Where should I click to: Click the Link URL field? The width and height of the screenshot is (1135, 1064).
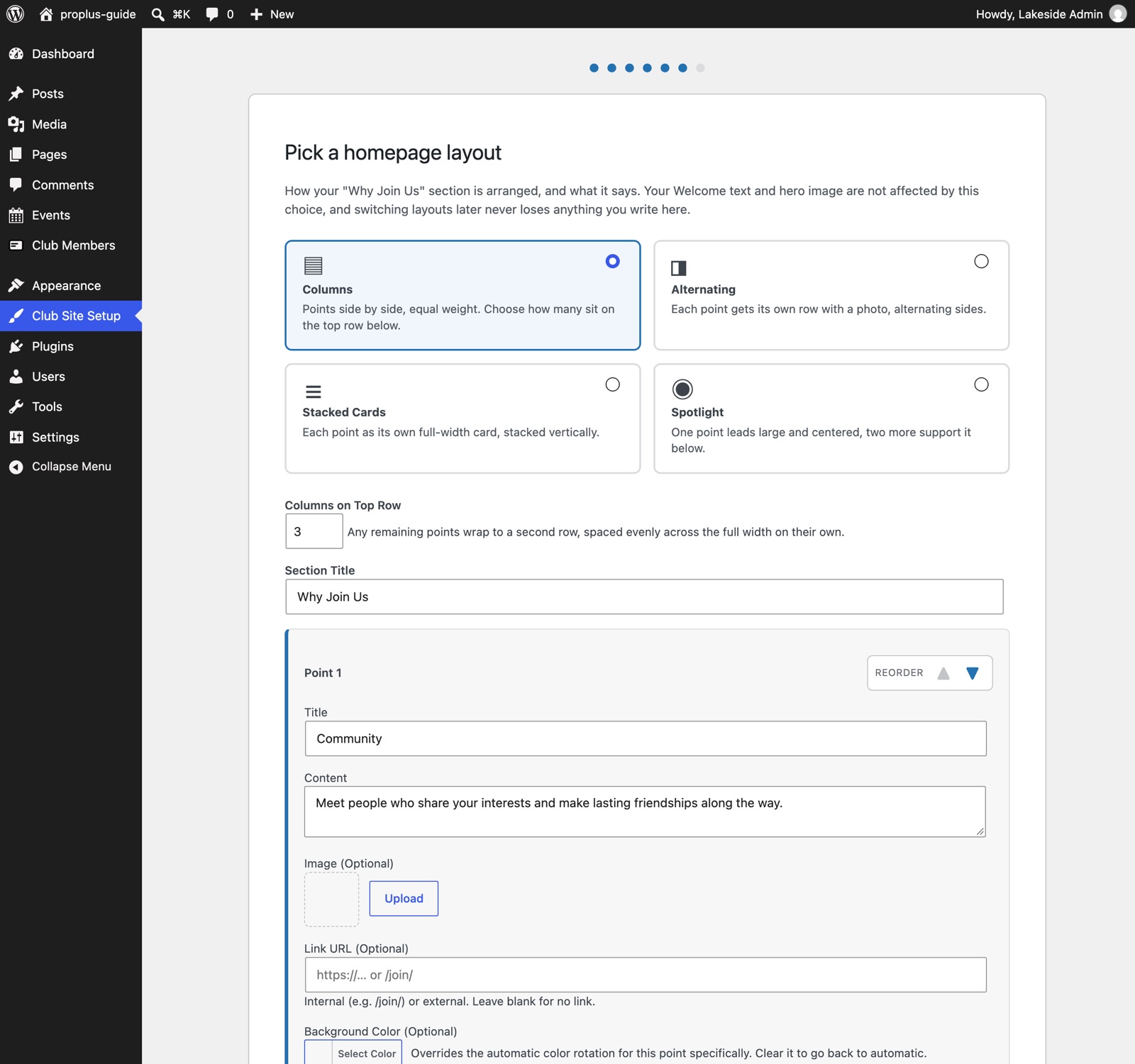pos(646,975)
